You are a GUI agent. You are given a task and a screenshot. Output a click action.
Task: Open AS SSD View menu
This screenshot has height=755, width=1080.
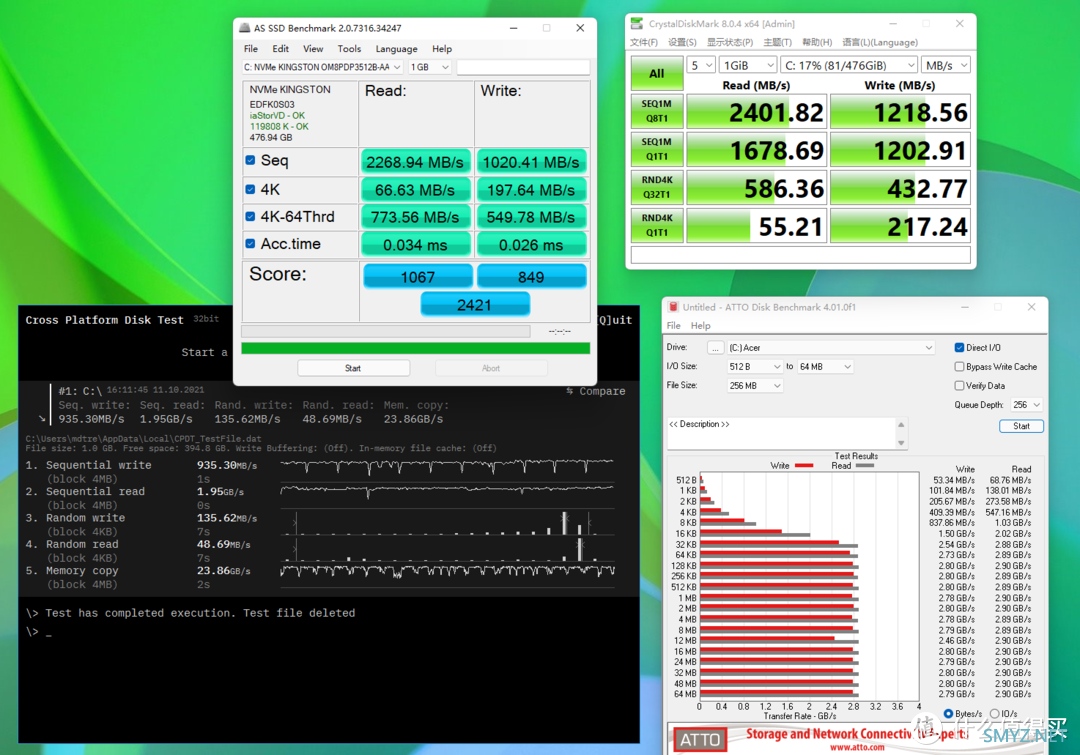313,49
